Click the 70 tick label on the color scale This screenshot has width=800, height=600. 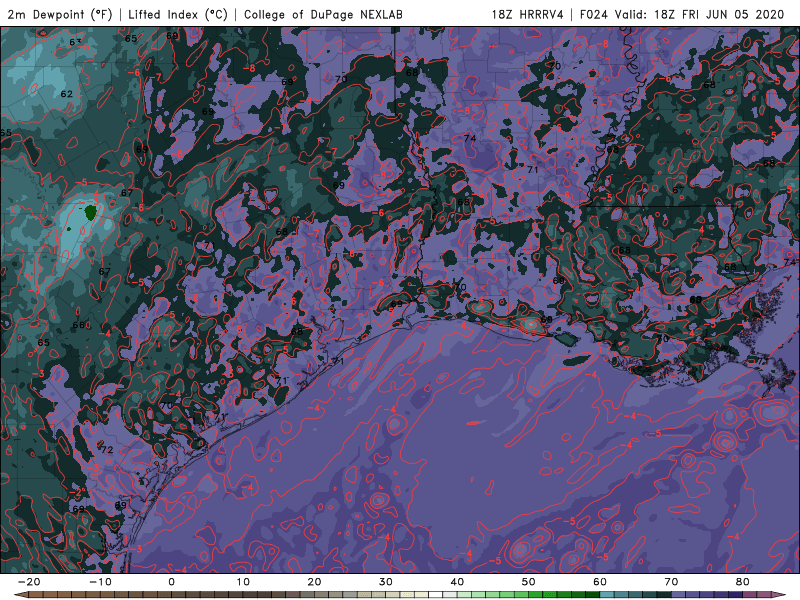pos(671,582)
